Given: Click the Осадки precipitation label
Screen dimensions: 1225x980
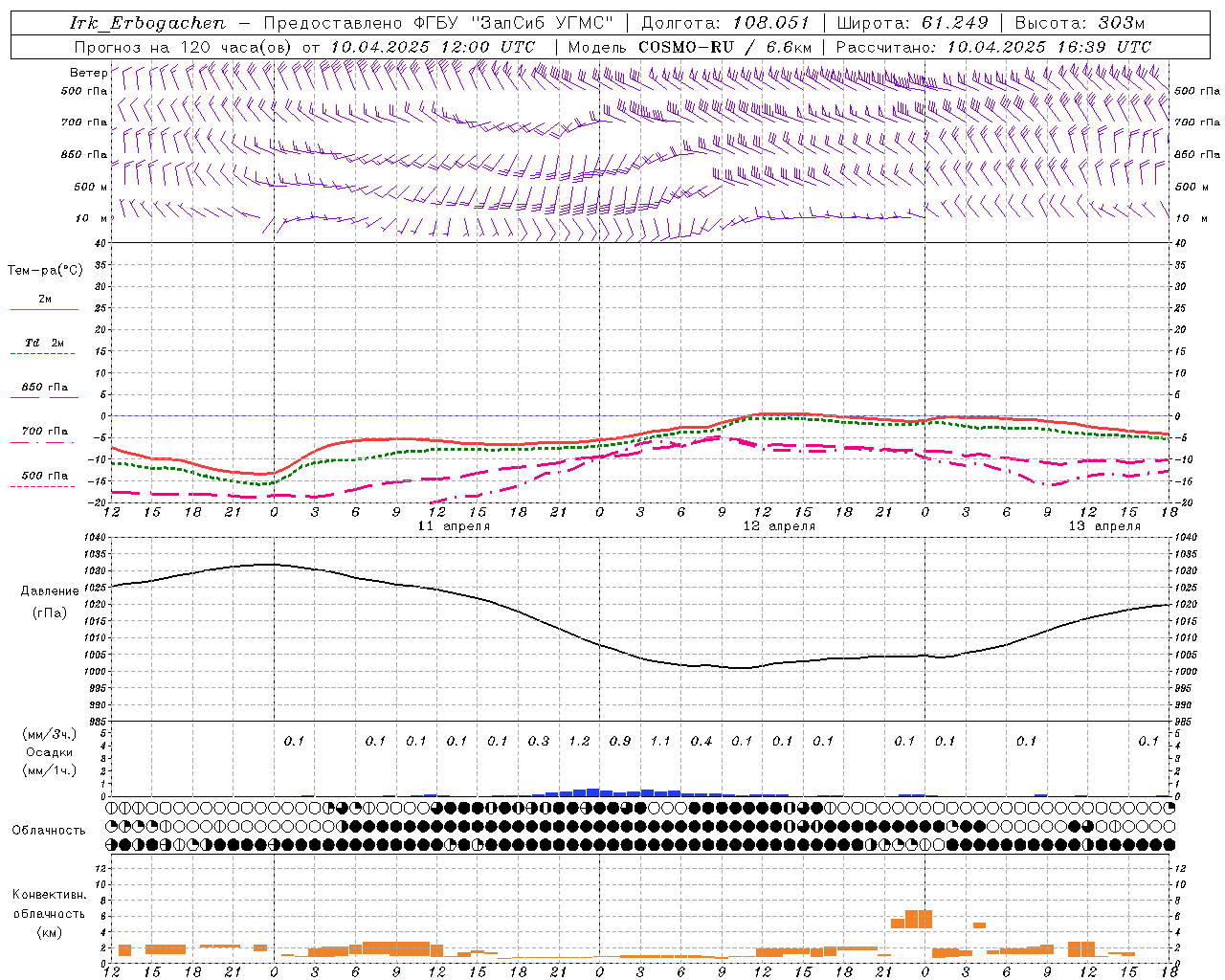Looking at the screenshot, I should point(50,752).
